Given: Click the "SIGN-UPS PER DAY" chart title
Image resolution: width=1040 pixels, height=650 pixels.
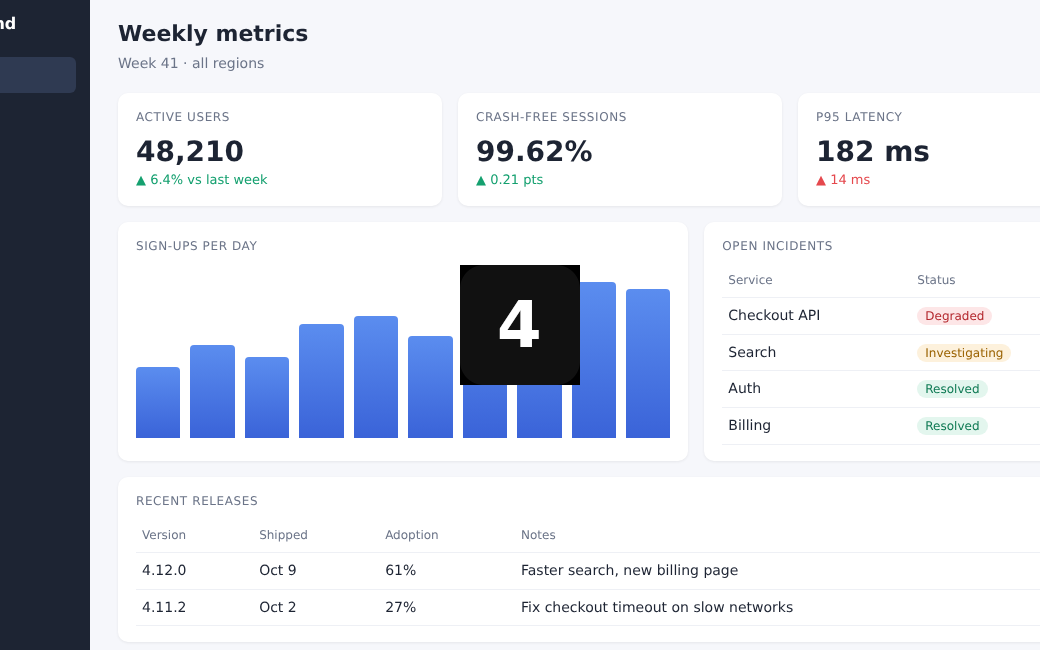Looking at the screenshot, I should 196,245.
